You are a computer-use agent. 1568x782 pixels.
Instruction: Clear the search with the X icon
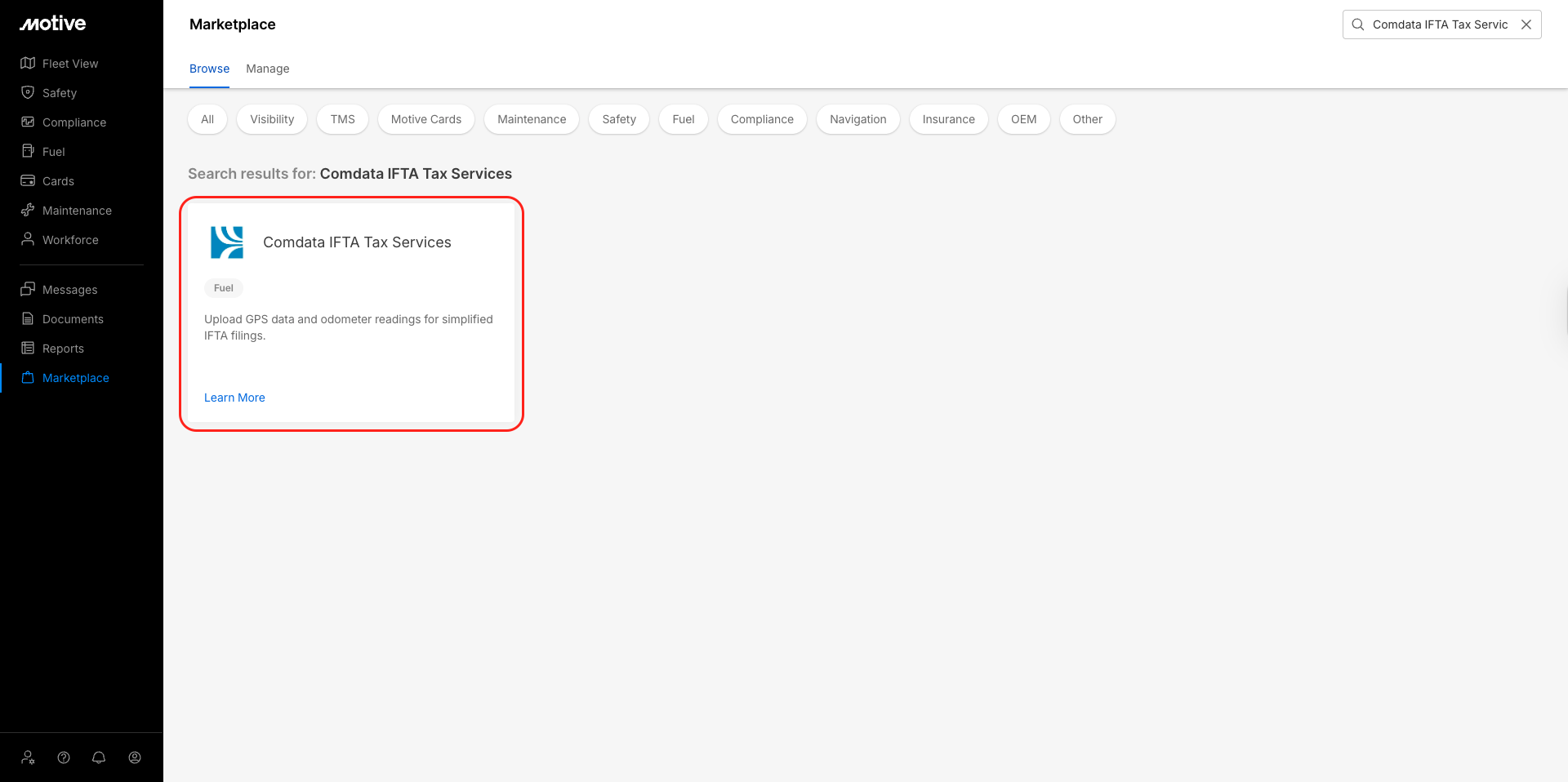click(1526, 24)
